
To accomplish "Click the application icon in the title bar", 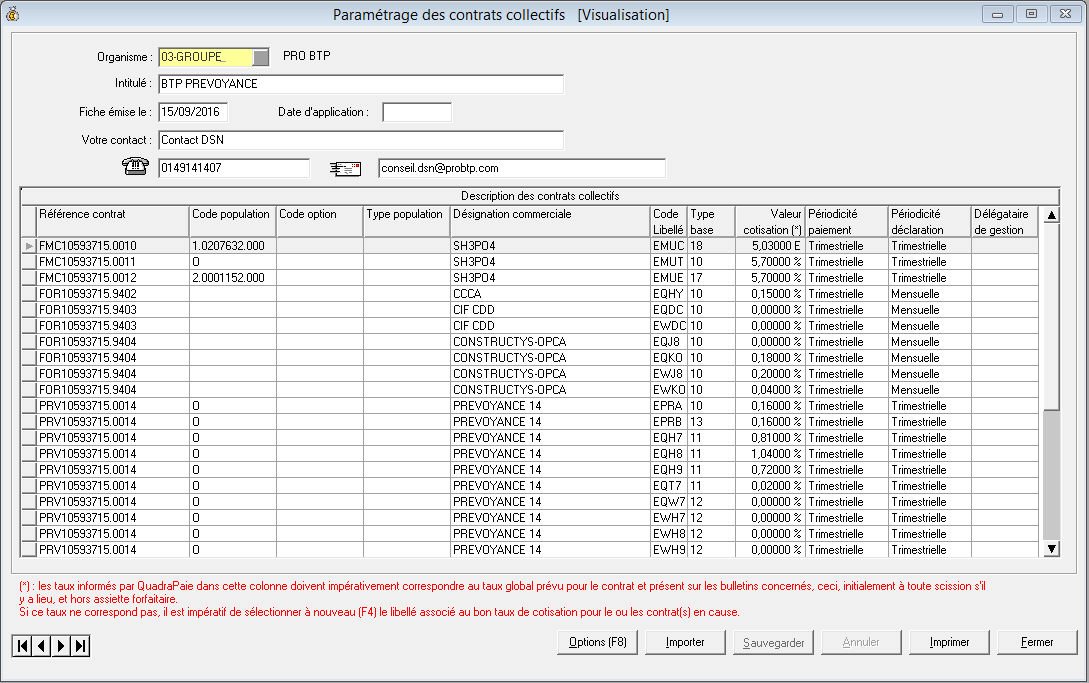I will (13, 14).
